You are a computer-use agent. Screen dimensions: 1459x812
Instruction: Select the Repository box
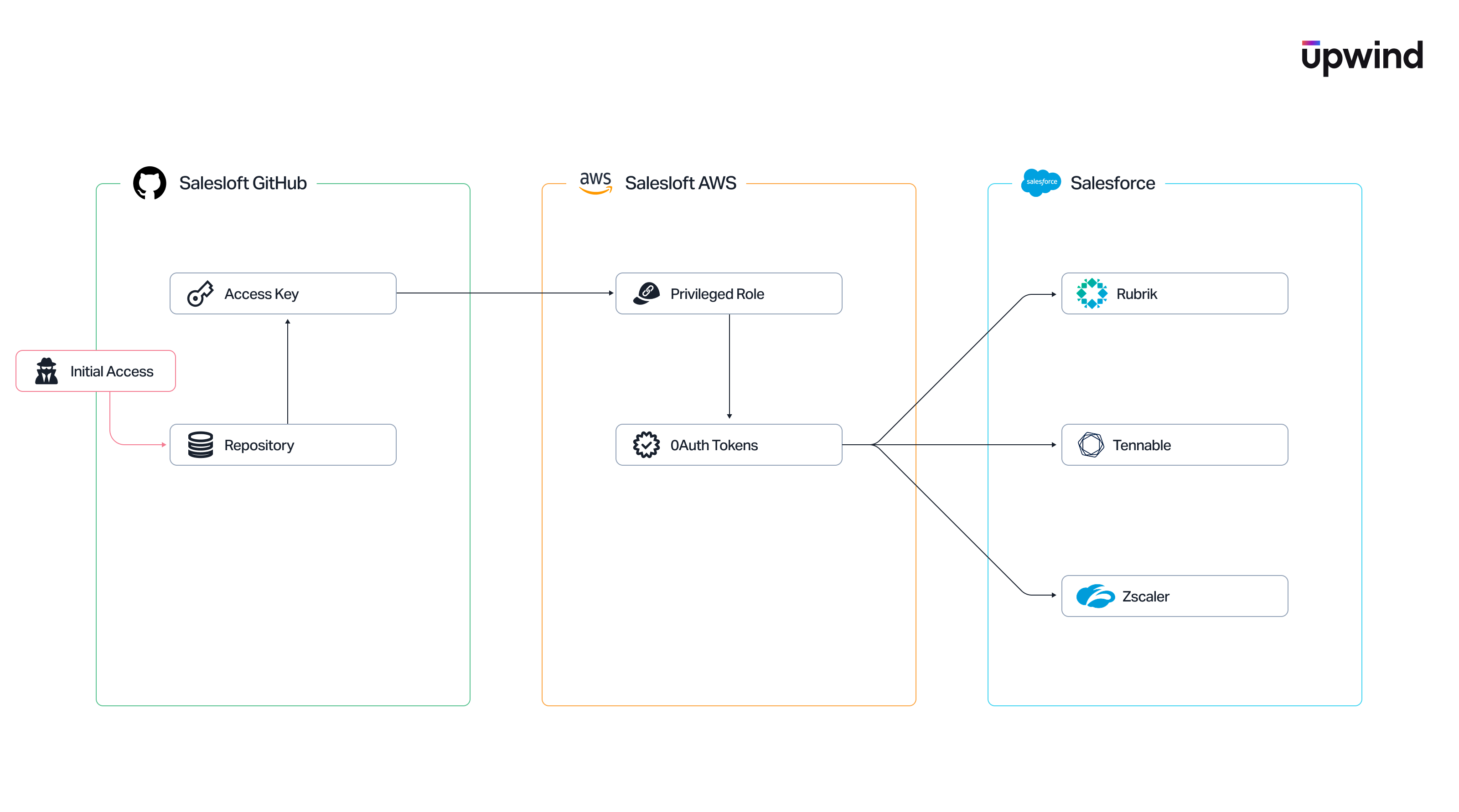pos(283,445)
